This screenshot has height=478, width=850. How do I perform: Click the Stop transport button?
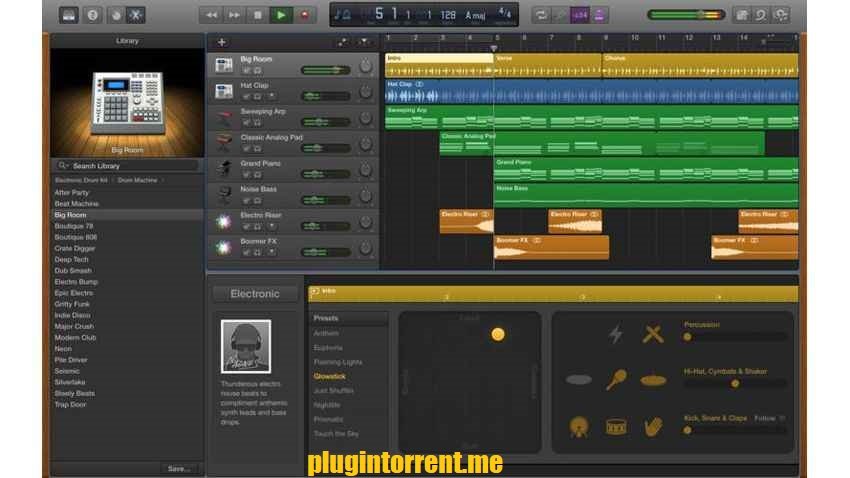coord(257,15)
